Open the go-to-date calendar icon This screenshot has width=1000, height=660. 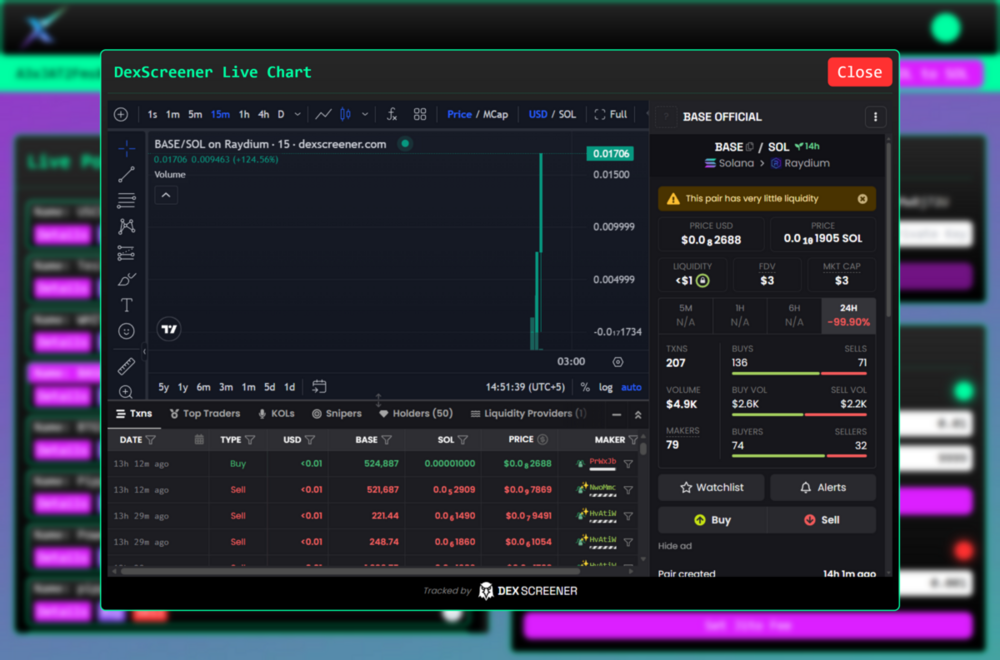(319, 387)
